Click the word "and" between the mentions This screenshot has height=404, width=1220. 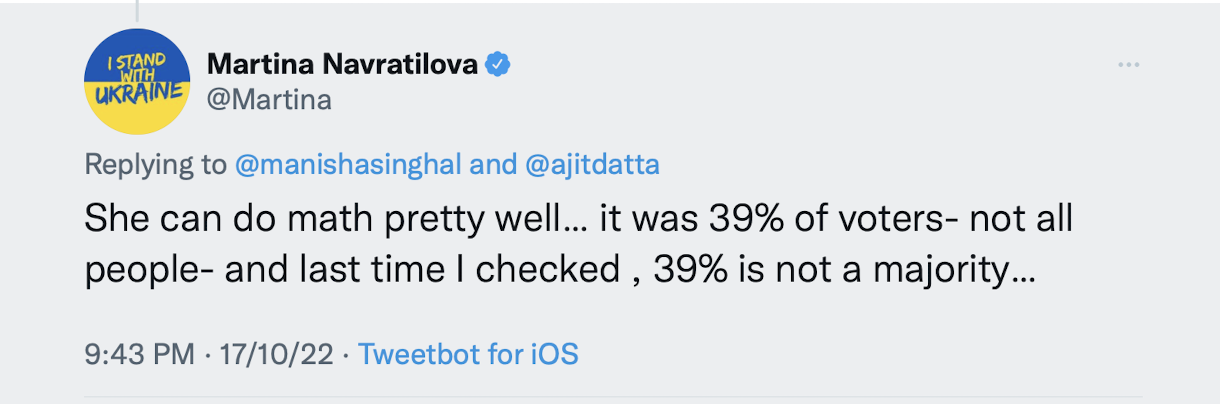[x=492, y=165]
